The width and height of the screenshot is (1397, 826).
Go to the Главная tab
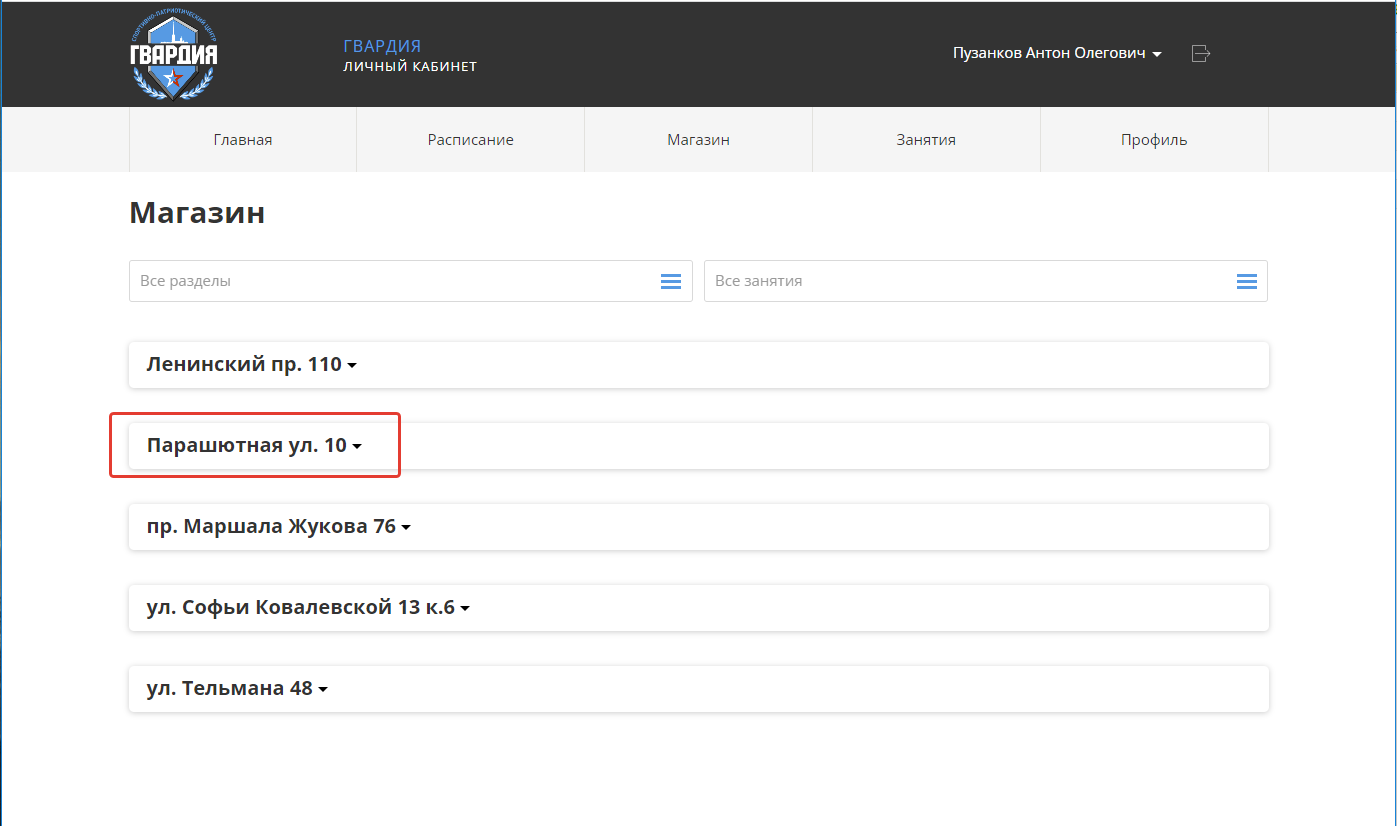pos(243,140)
